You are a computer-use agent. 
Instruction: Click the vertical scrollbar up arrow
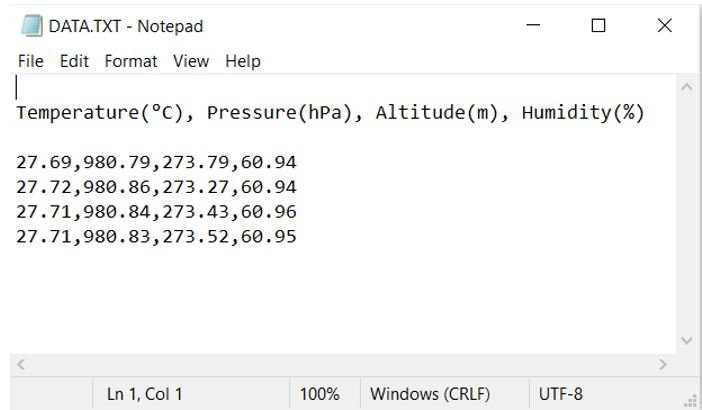tap(686, 87)
